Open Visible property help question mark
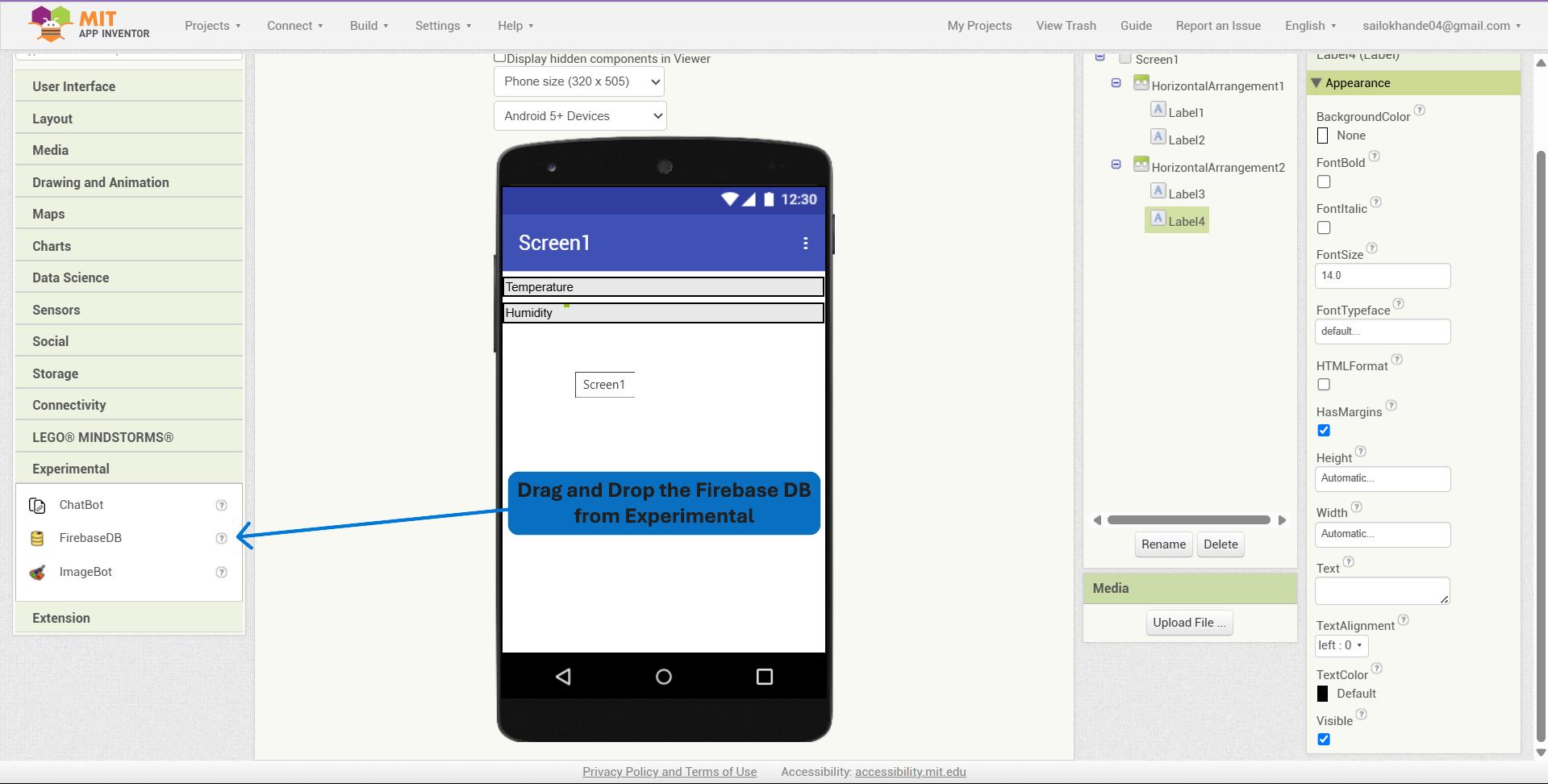 (x=1362, y=715)
